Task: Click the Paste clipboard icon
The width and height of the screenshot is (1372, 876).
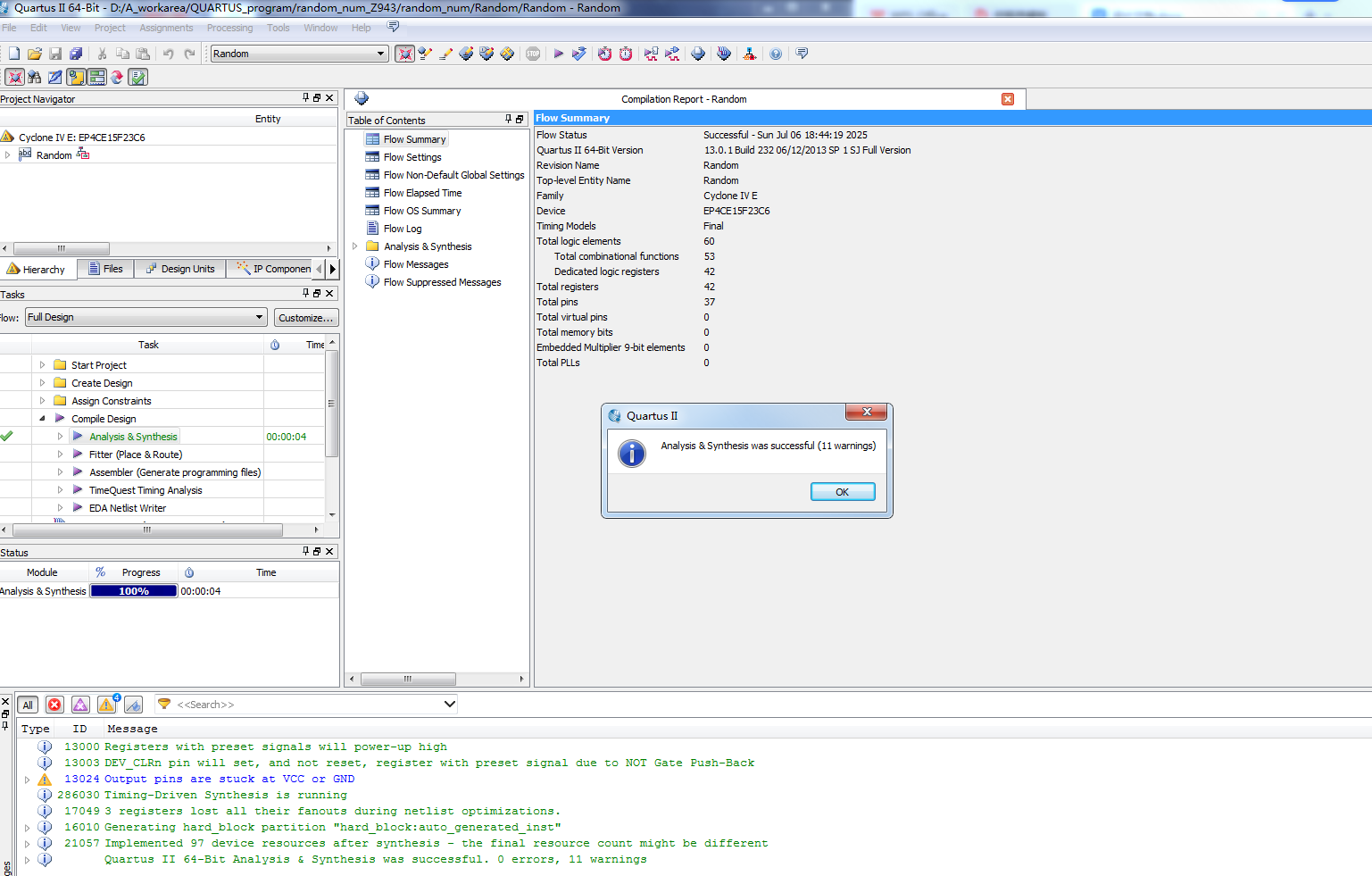Action: 143,54
